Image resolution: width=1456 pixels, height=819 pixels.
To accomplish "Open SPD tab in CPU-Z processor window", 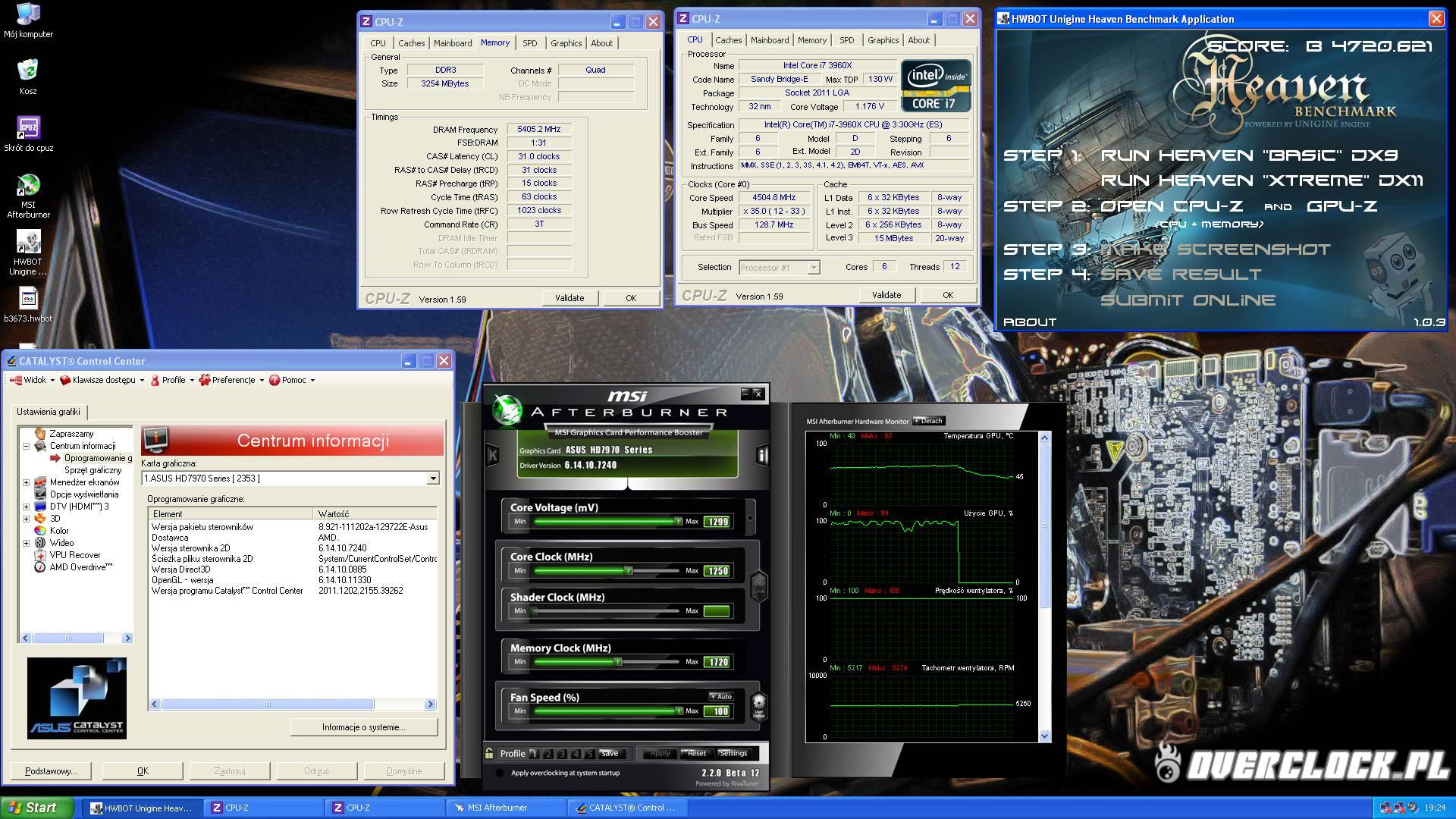I will click(846, 40).
